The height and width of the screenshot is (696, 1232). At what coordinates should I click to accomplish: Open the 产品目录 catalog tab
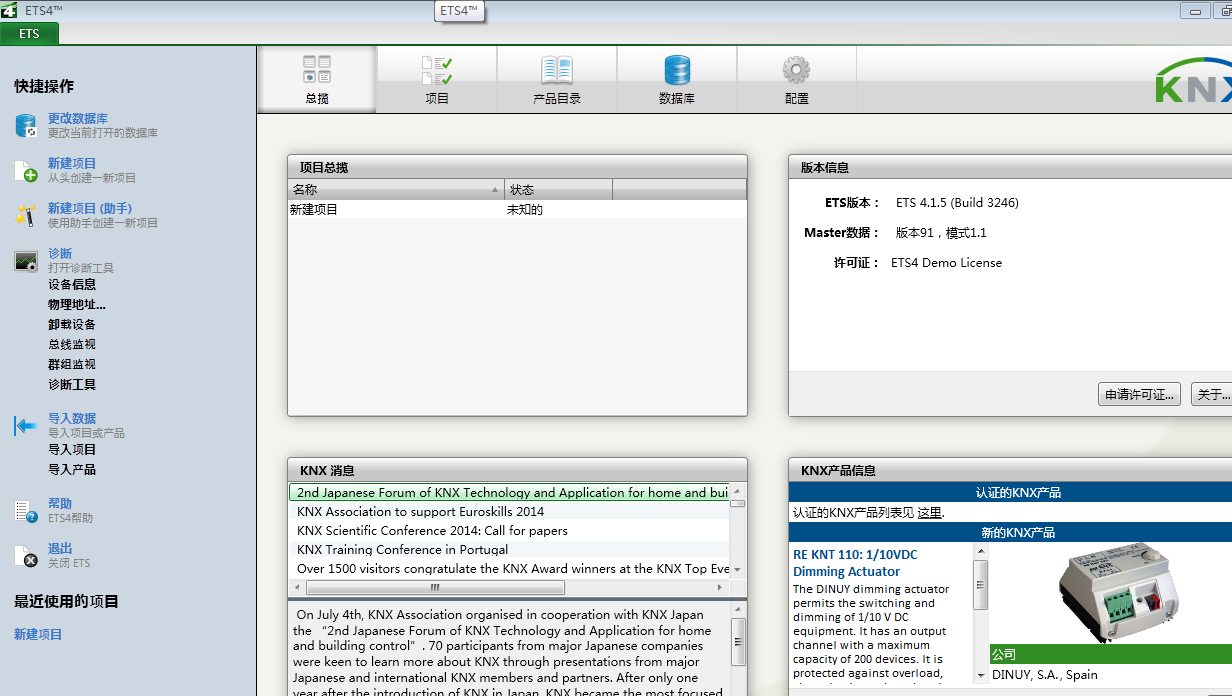click(557, 80)
